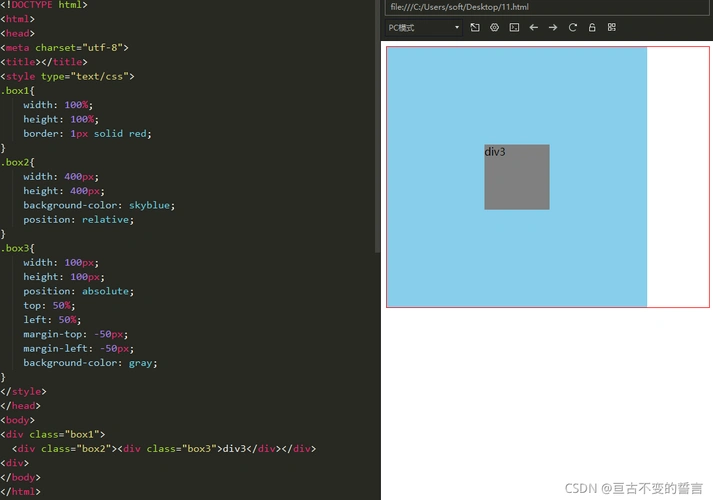Click the 'position: absolute;' code line
This screenshot has height=500, width=713.
pyautogui.click(x=78, y=291)
